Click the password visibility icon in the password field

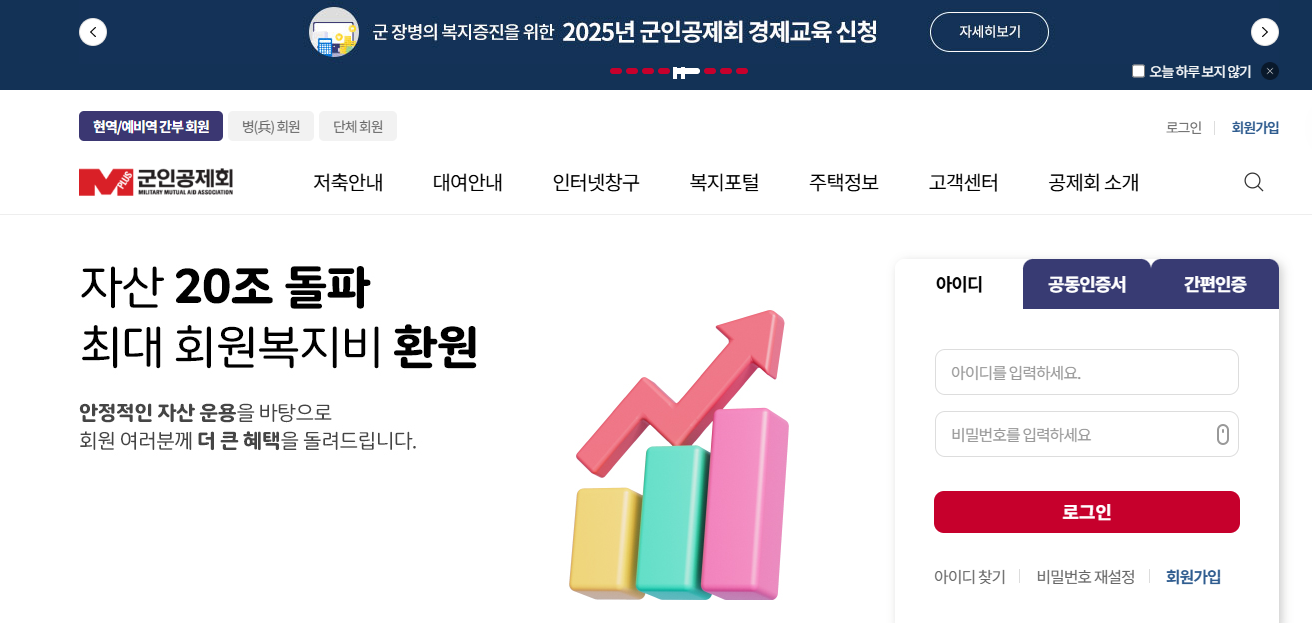pos(1222,433)
